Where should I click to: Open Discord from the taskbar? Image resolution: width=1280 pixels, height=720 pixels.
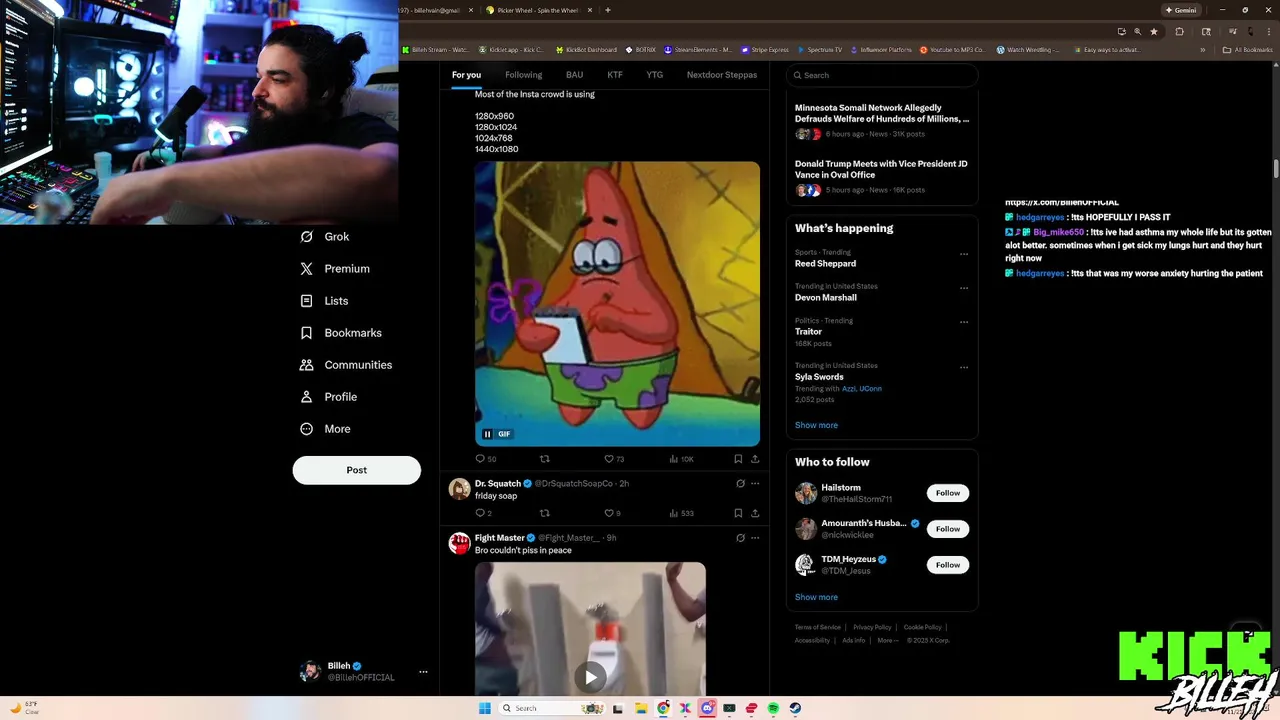708,708
